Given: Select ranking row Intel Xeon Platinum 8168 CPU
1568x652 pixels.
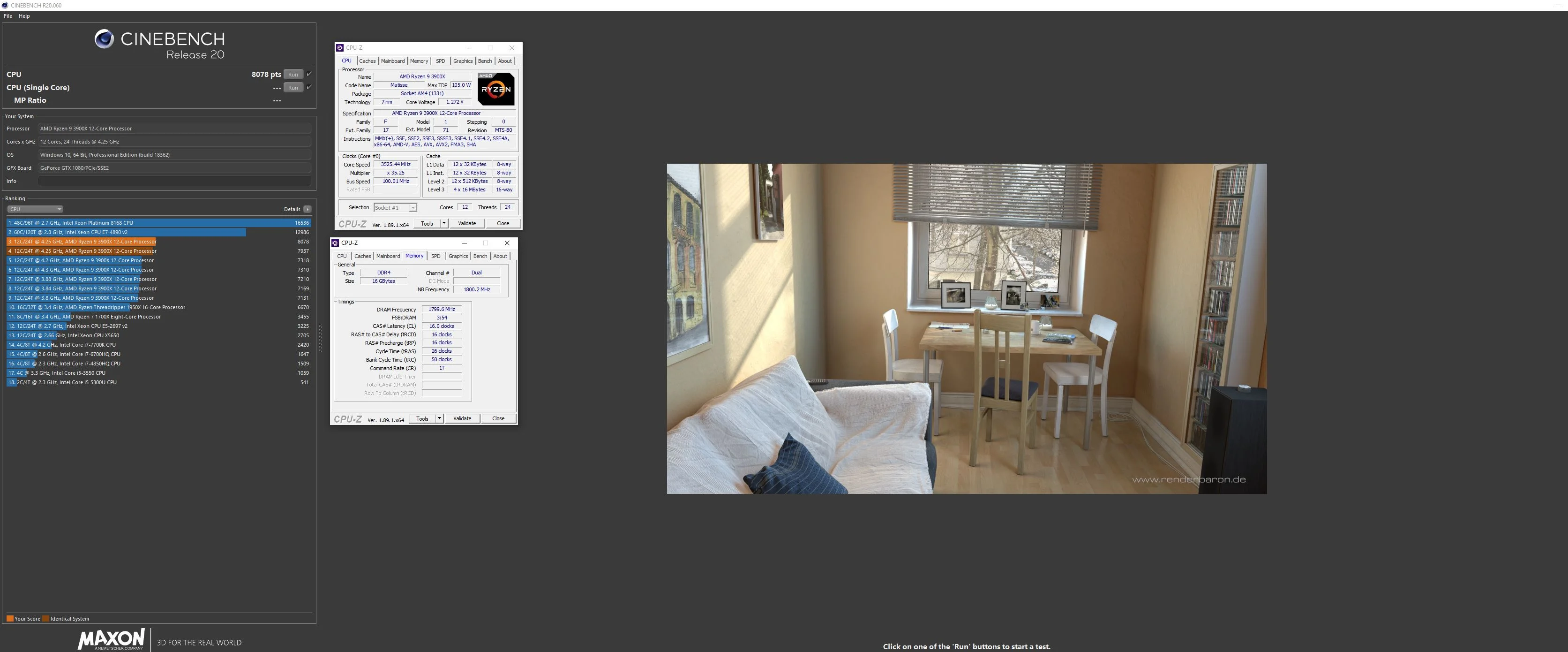Looking at the screenshot, I should 159,223.
